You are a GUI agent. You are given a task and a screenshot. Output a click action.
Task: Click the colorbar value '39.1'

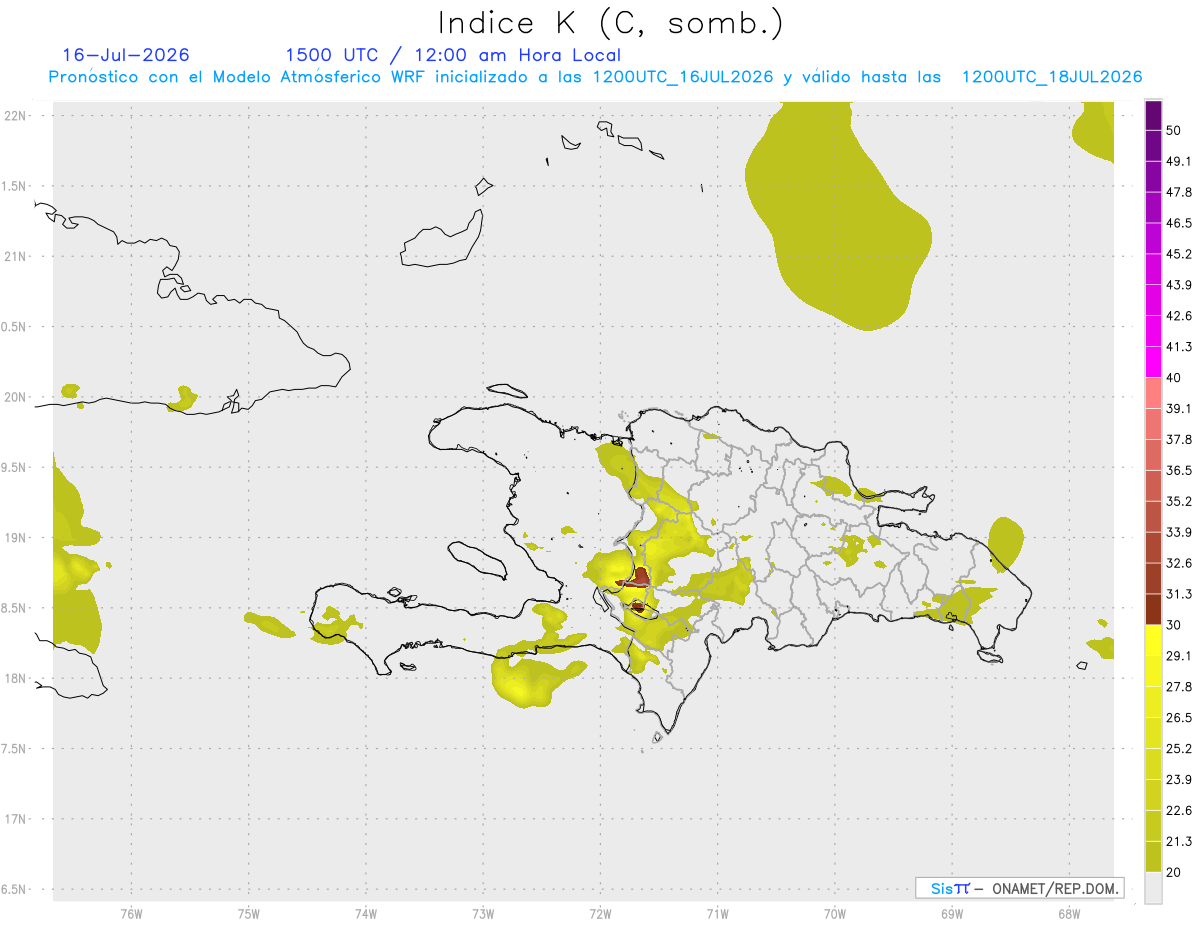tap(1179, 408)
